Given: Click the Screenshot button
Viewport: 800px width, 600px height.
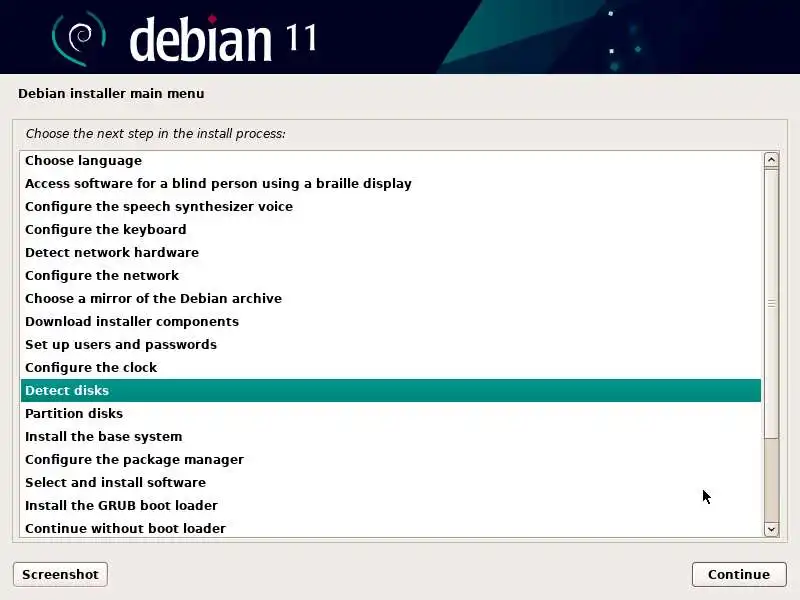Looking at the screenshot, I should click(60, 574).
